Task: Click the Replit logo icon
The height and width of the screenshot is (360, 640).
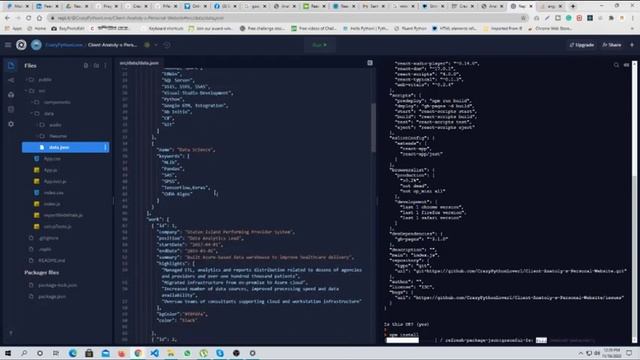Action: click(21, 45)
